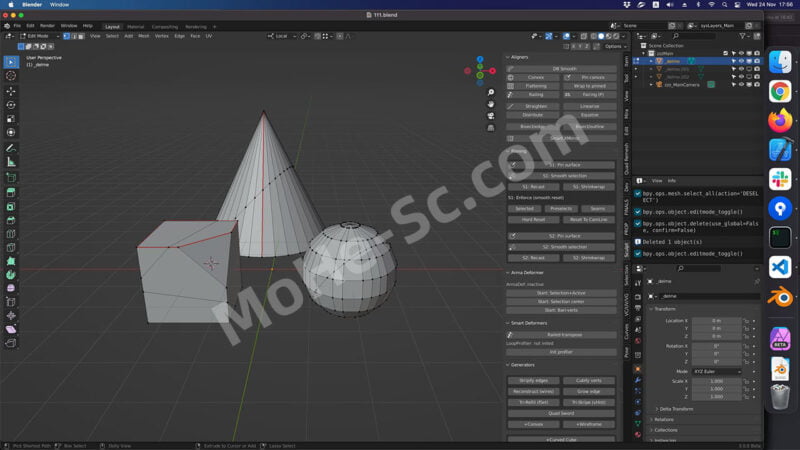800x450 pixels.
Task: Click the Straighten button
Action: pyautogui.click(x=533, y=107)
